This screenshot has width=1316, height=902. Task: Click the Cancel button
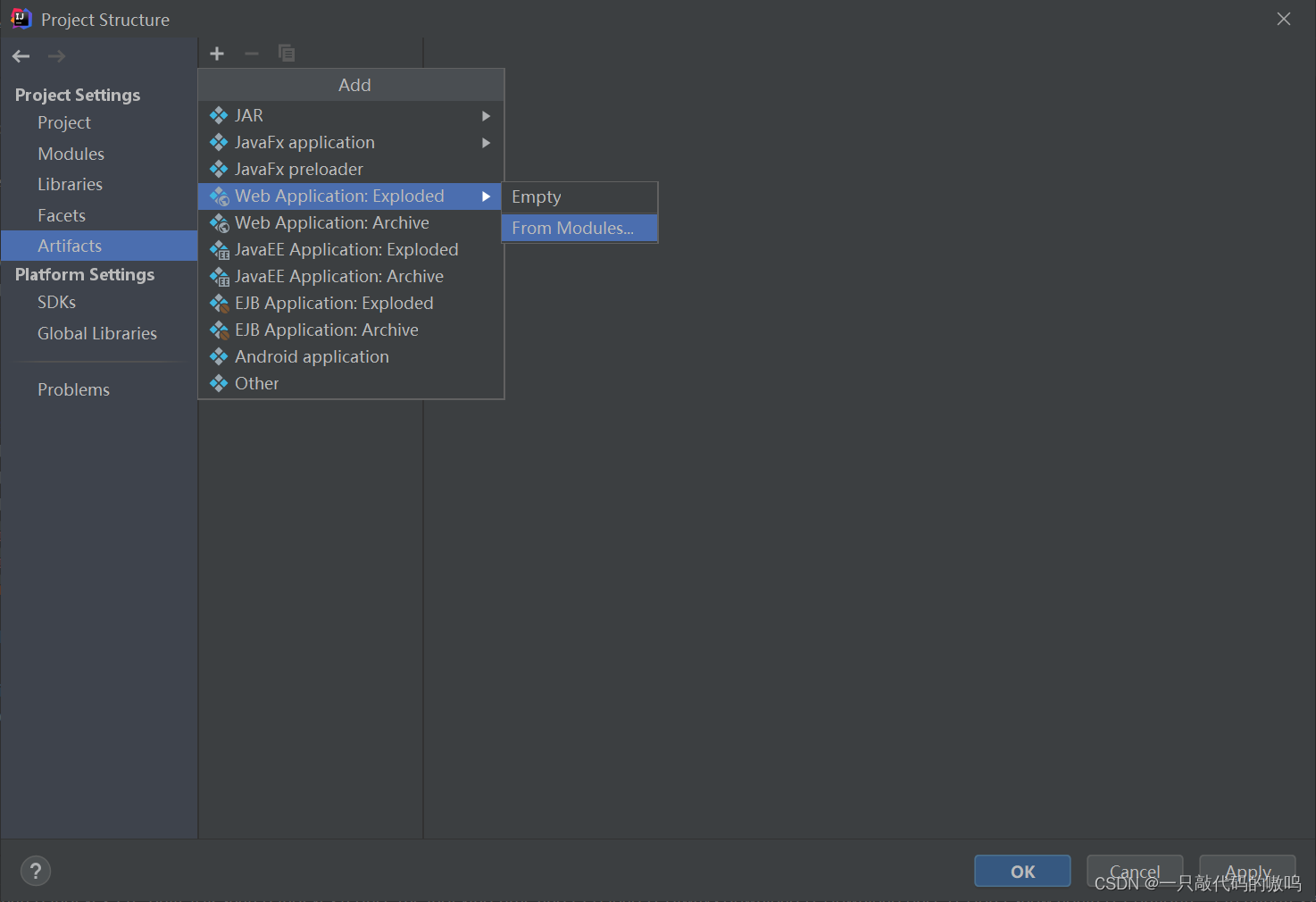coord(1135,871)
